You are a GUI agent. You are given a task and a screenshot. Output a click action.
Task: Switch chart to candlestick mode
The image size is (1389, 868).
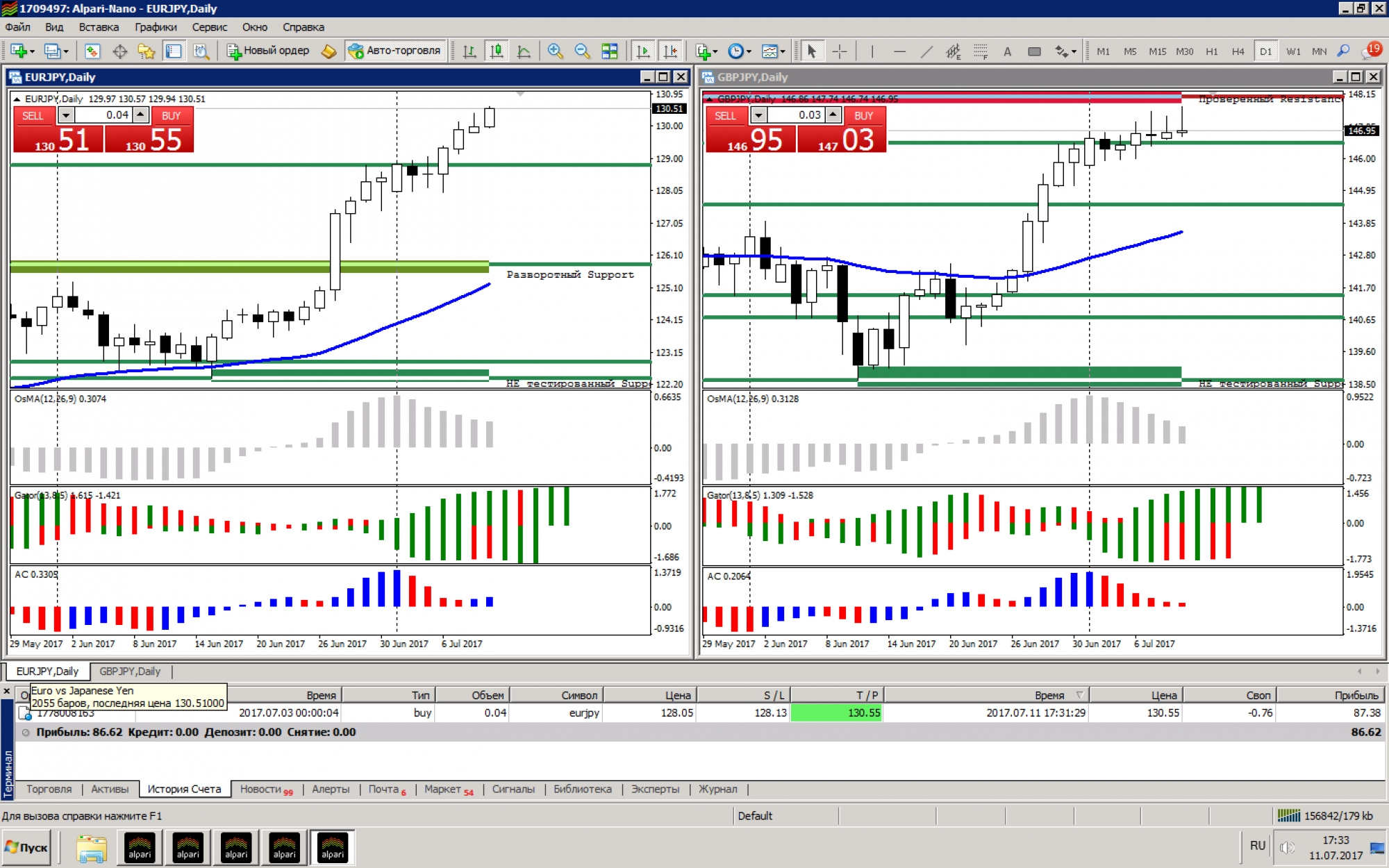(497, 51)
